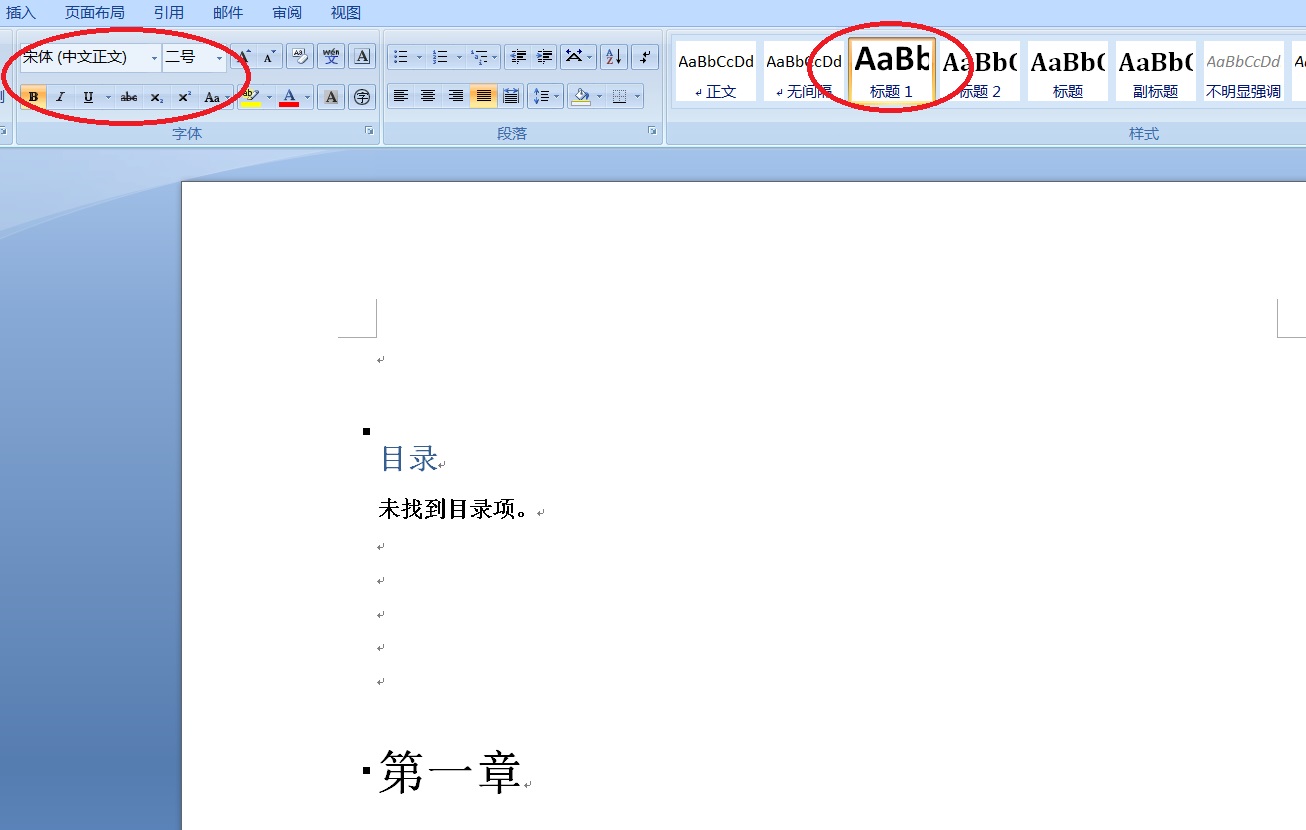This screenshot has height=830, width=1306.
Task: Click the 目录 heading text
Action: point(409,459)
